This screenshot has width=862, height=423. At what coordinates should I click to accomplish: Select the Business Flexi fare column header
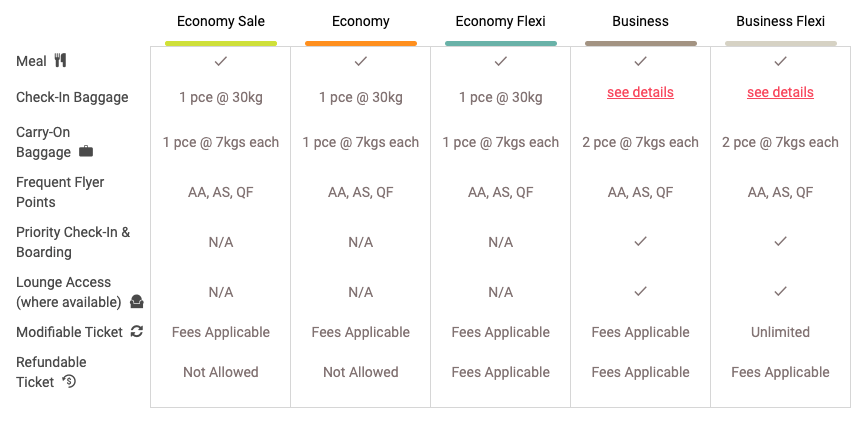[781, 21]
